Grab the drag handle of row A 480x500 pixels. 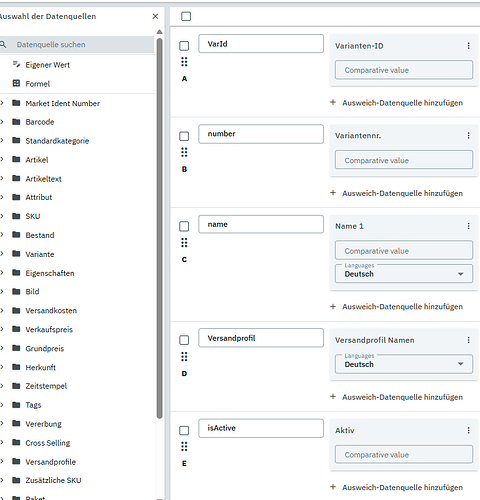click(184, 62)
